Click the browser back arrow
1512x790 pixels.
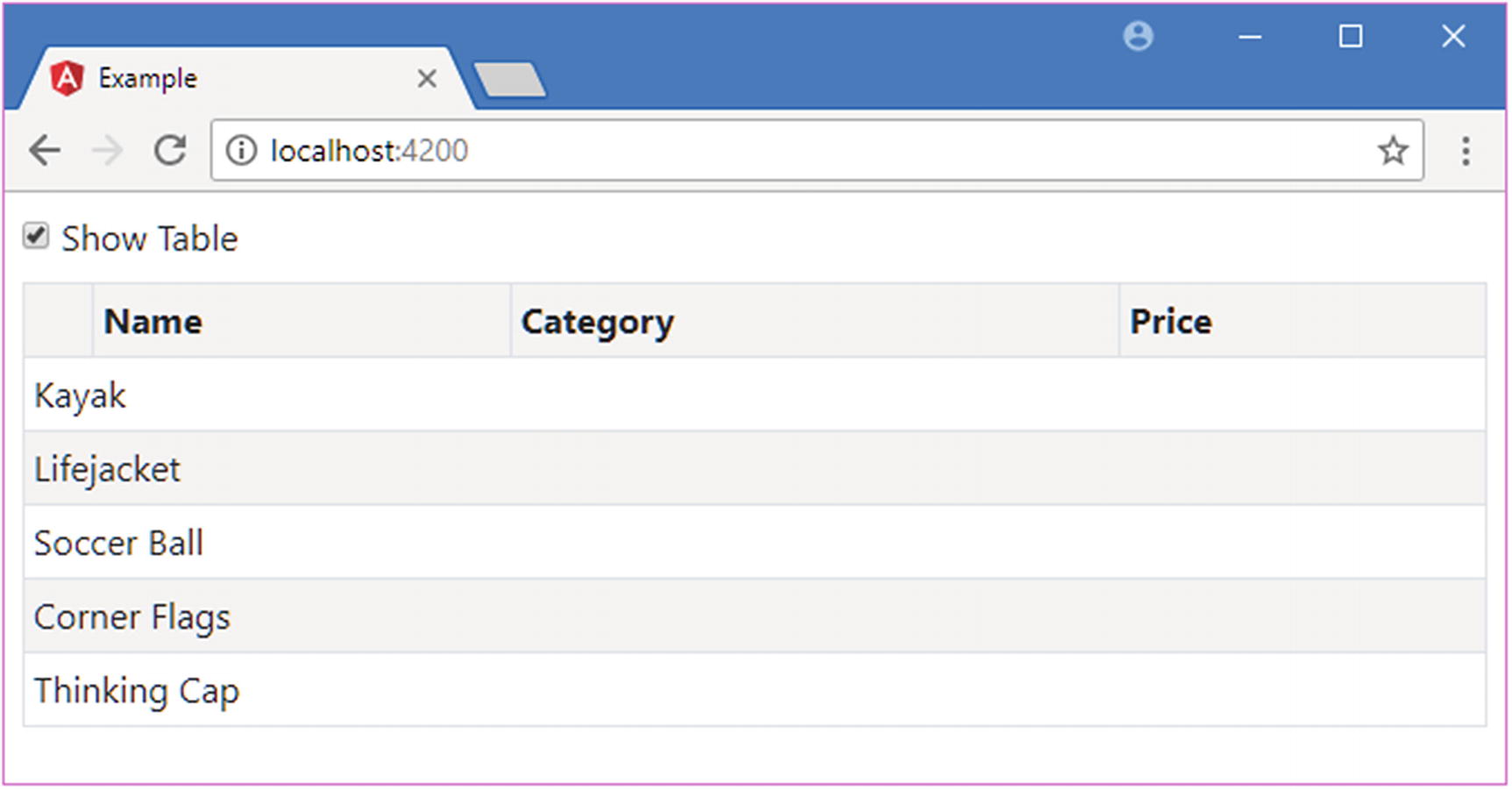pyautogui.click(x=45, y=151)
